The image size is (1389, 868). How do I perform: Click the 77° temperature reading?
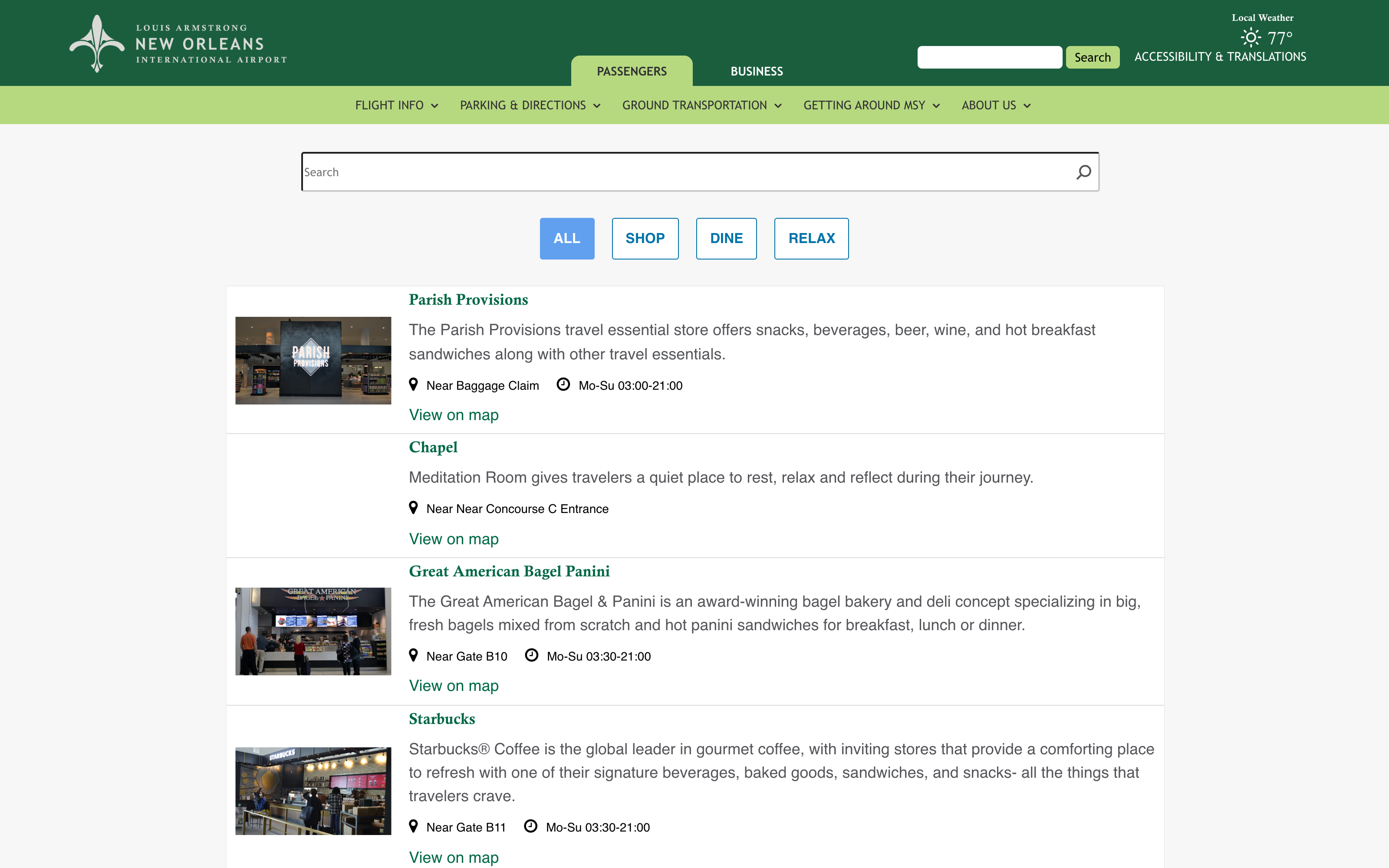pyautogui.click(x=1279, y=39)
